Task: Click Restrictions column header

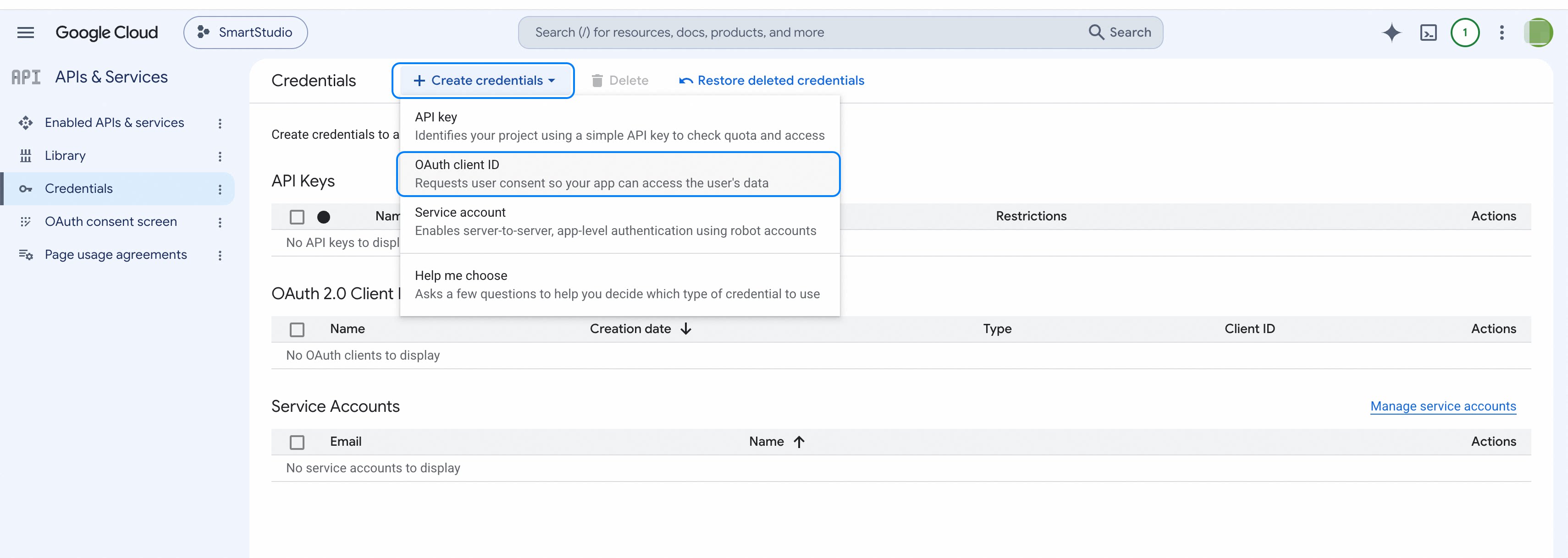Action: tap(1031, 216)
